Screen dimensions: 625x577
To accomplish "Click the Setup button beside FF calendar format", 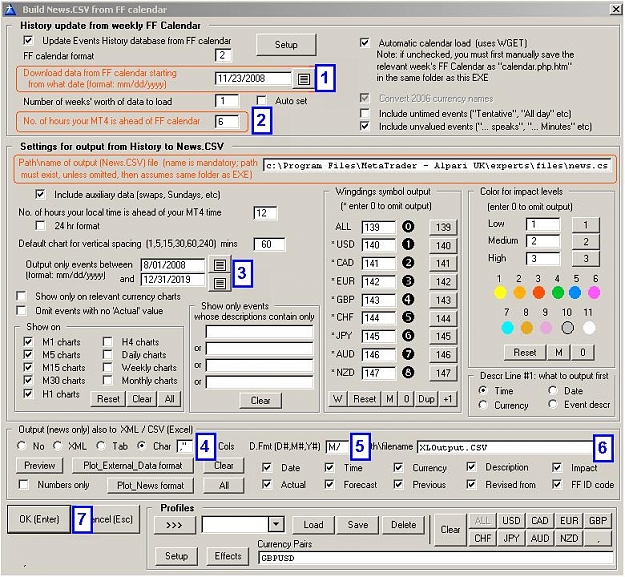I will [286, 45].
